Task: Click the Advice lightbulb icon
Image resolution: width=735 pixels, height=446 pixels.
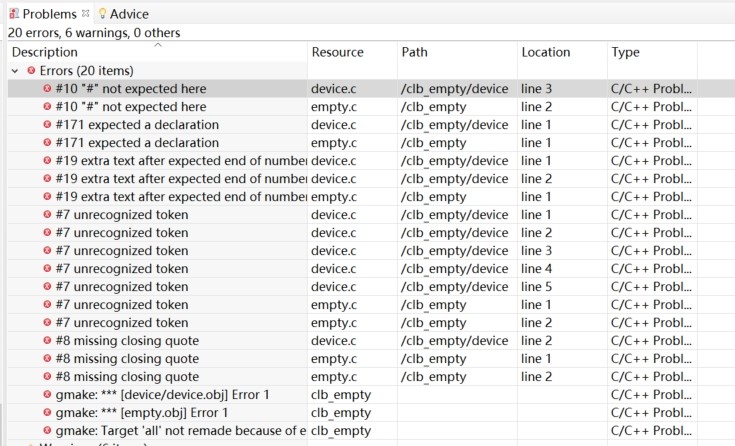Action: 102,14
